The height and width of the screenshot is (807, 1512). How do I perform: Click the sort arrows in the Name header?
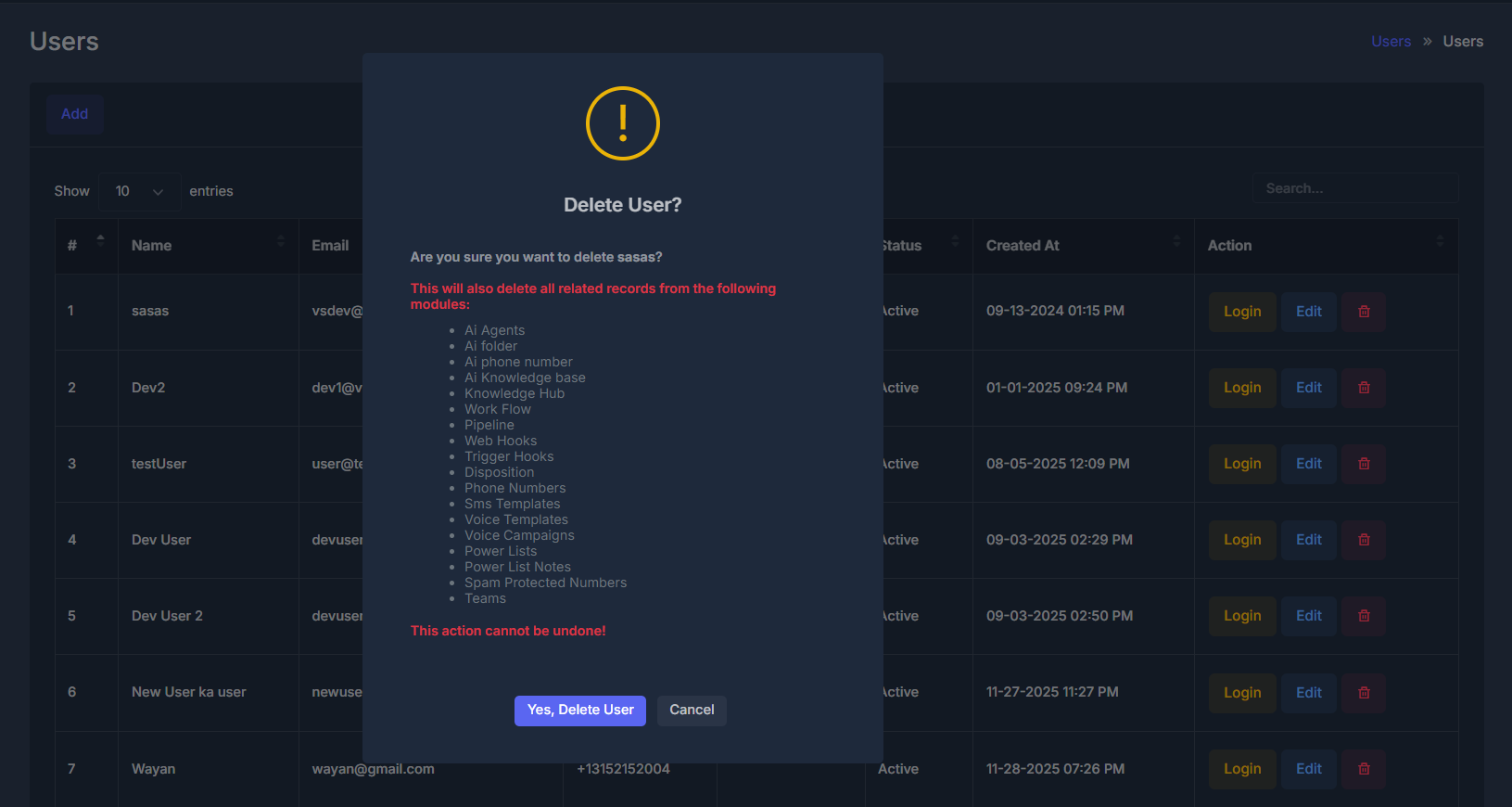(x=281, y=241)
